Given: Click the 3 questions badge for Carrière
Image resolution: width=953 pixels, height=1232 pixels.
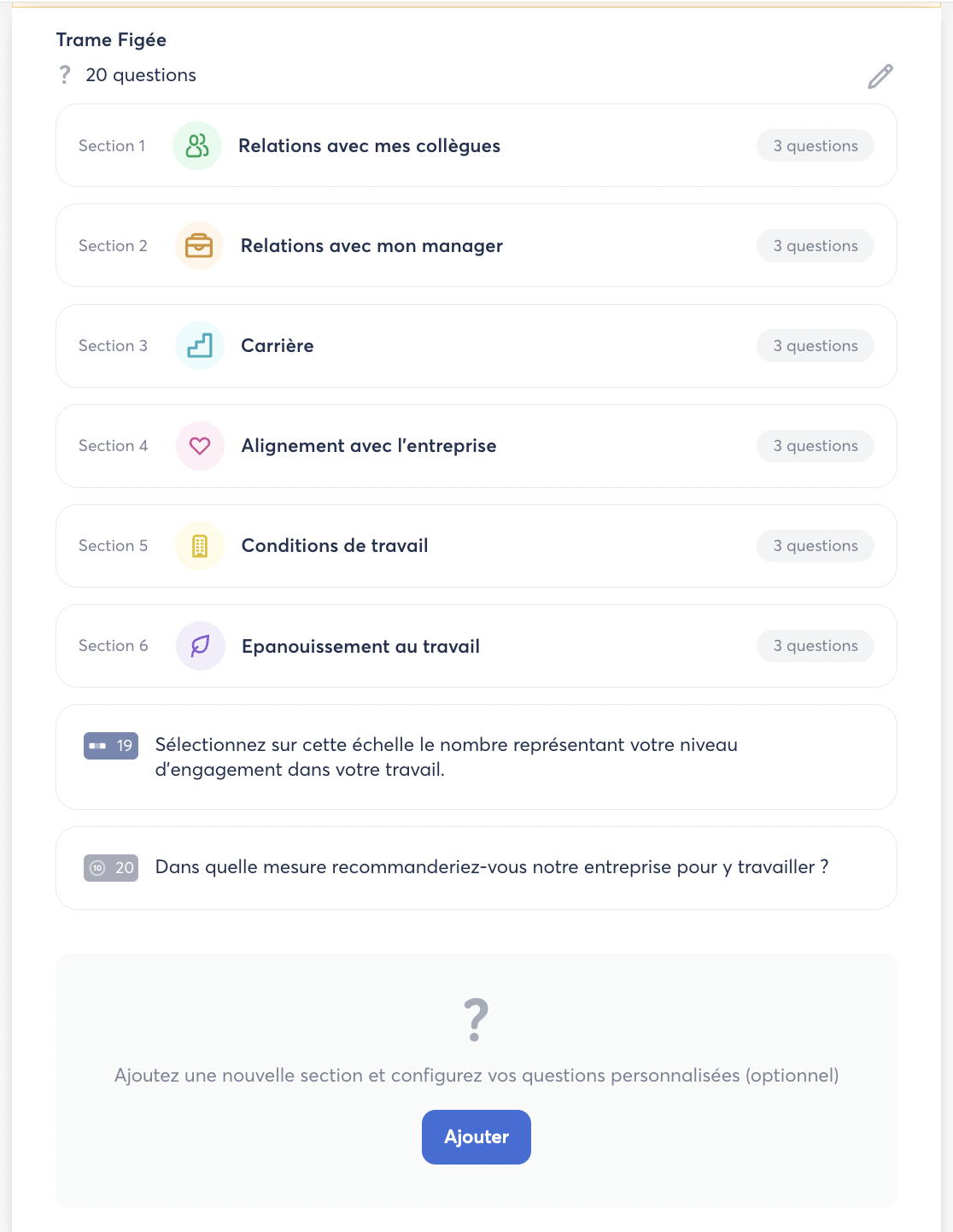Looking at the screenshot, I should pos(815,346).
